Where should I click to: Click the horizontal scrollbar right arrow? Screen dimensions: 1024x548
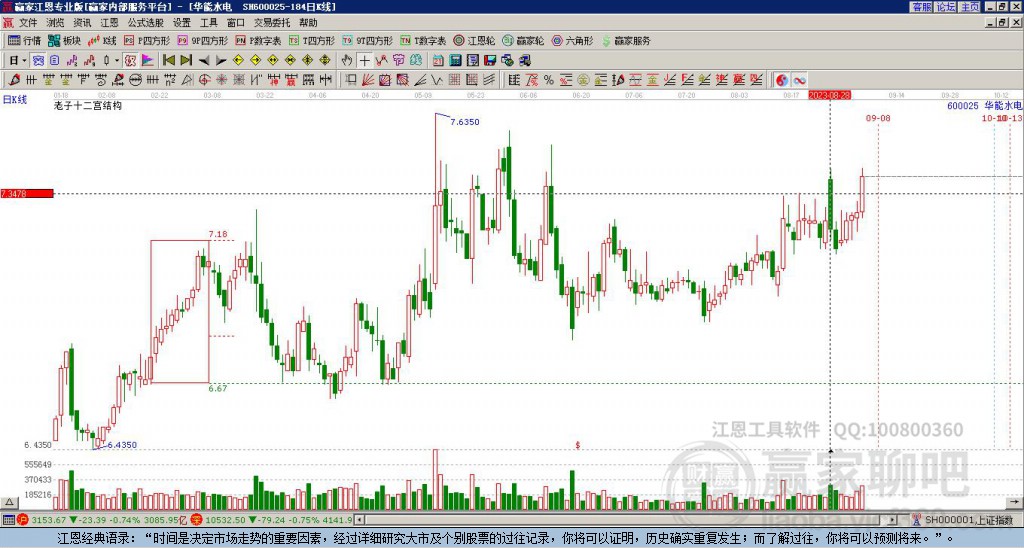893,521
